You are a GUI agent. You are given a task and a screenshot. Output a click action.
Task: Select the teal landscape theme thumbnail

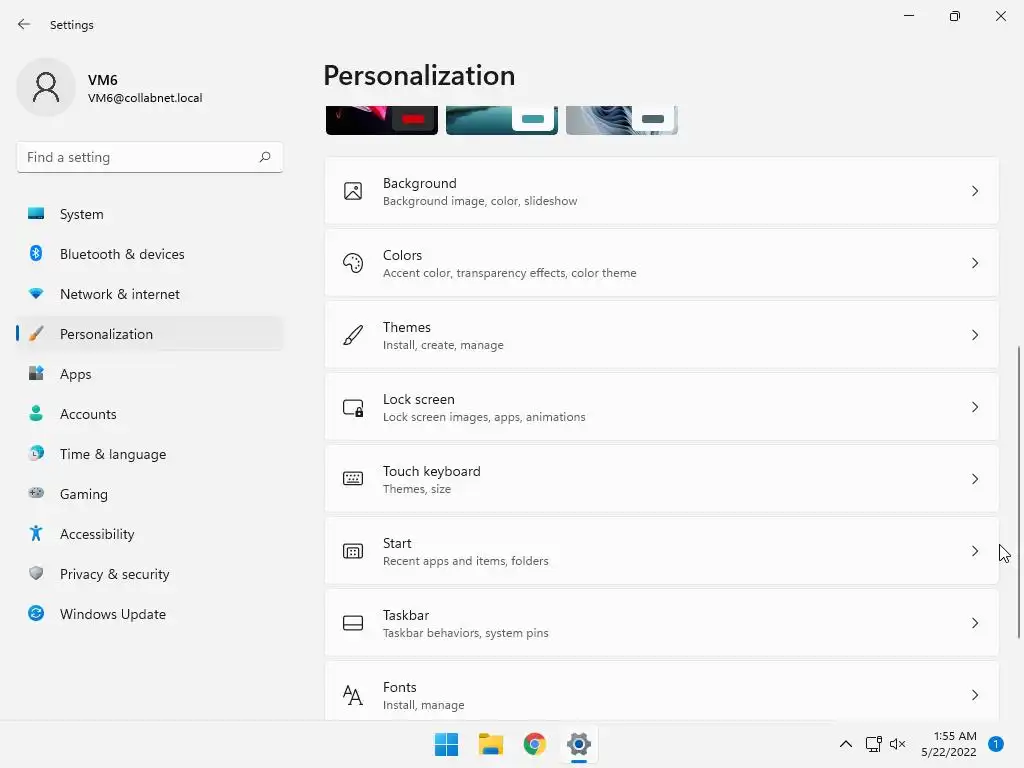point(502,120)
